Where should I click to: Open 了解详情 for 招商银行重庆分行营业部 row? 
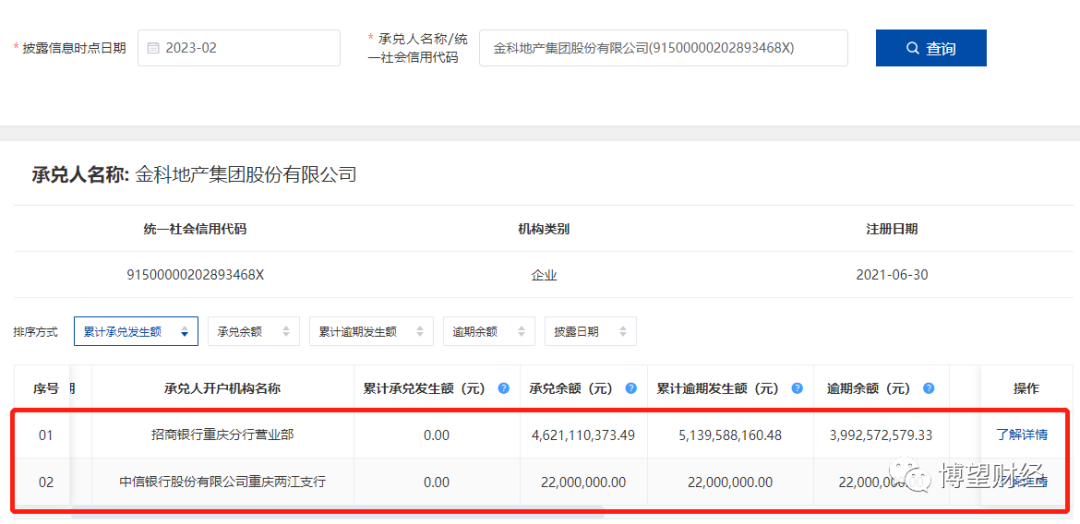point(1022,434)
